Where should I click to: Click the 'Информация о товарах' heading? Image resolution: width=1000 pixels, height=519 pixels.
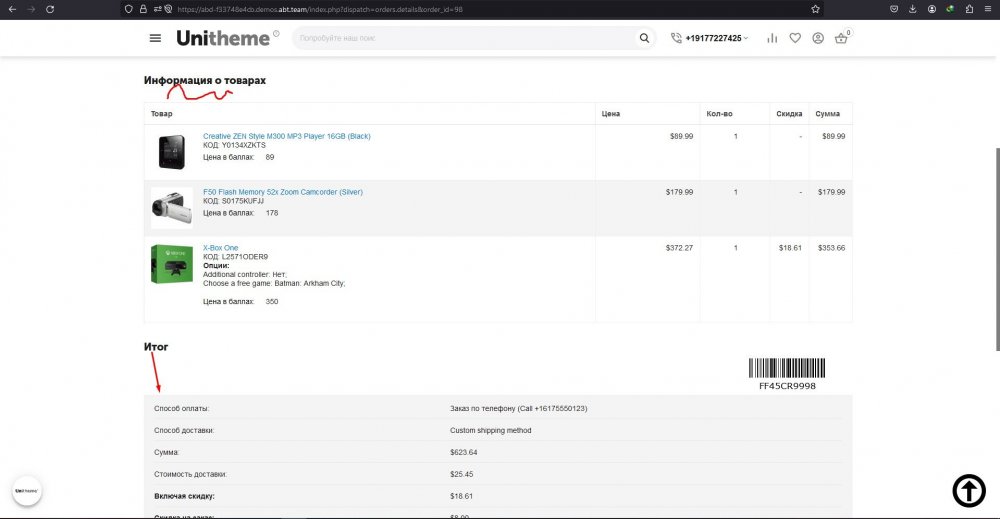point(205,80)
